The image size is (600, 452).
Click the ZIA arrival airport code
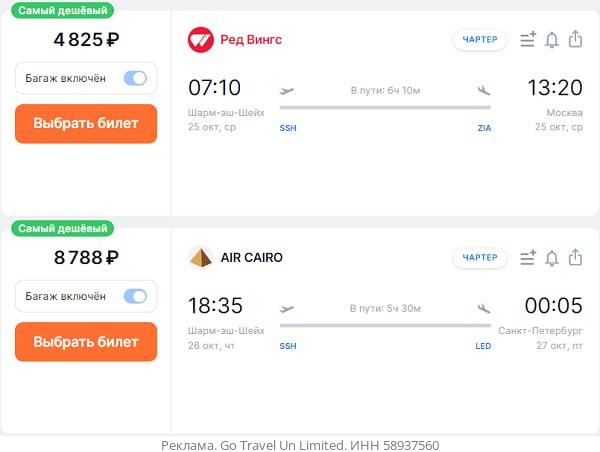pyautogui.click(x=484, y=128)
